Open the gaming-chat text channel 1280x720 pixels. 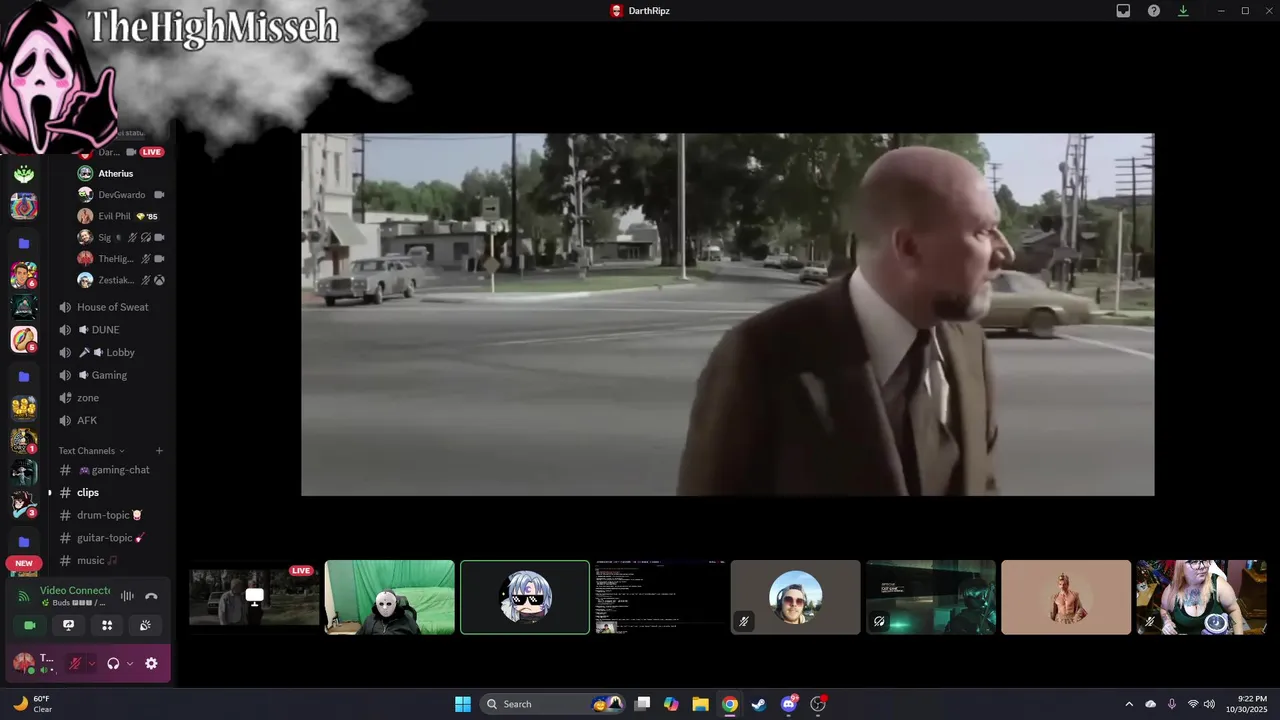pyautogui.click(x=112, y=470)
